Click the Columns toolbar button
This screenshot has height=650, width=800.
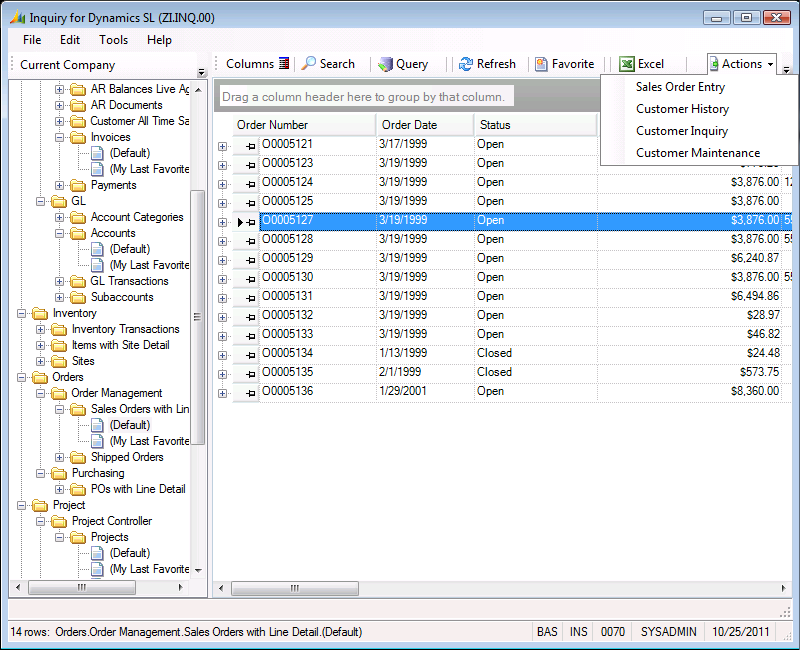coord(257,64)
